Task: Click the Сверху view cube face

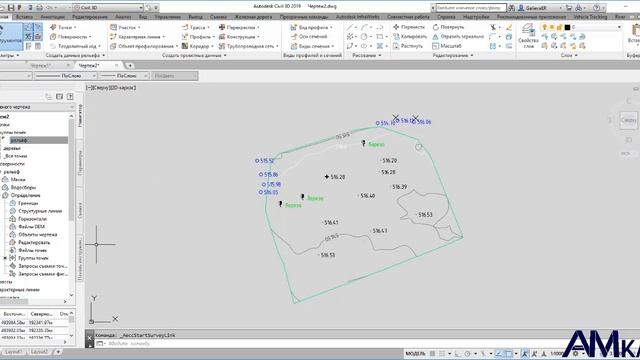Action: (629, 120)
